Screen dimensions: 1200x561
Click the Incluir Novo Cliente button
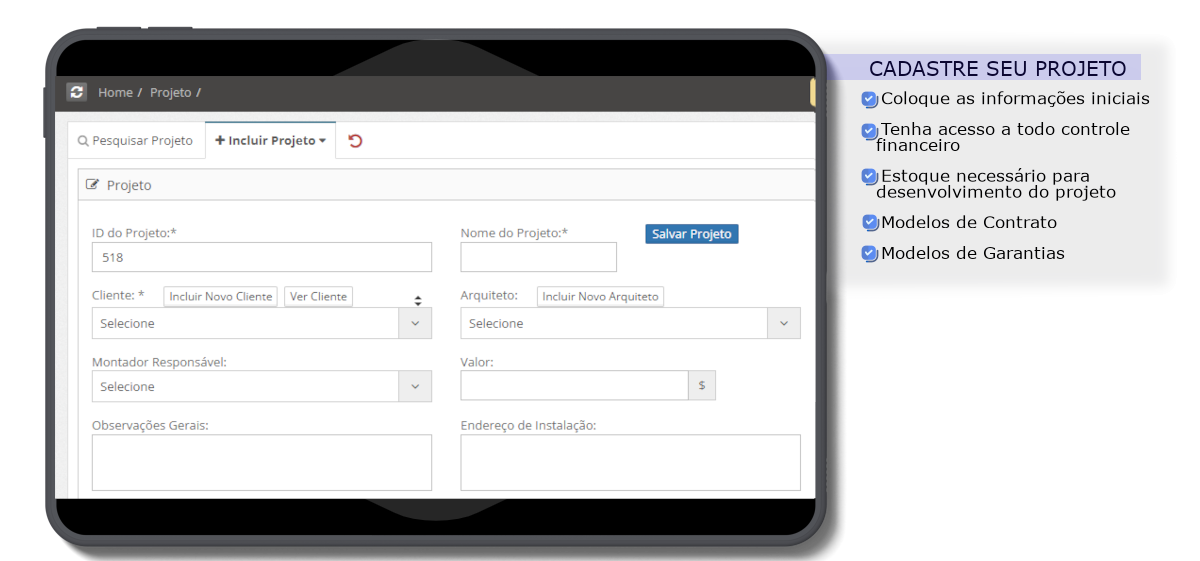tap(220, 297)
